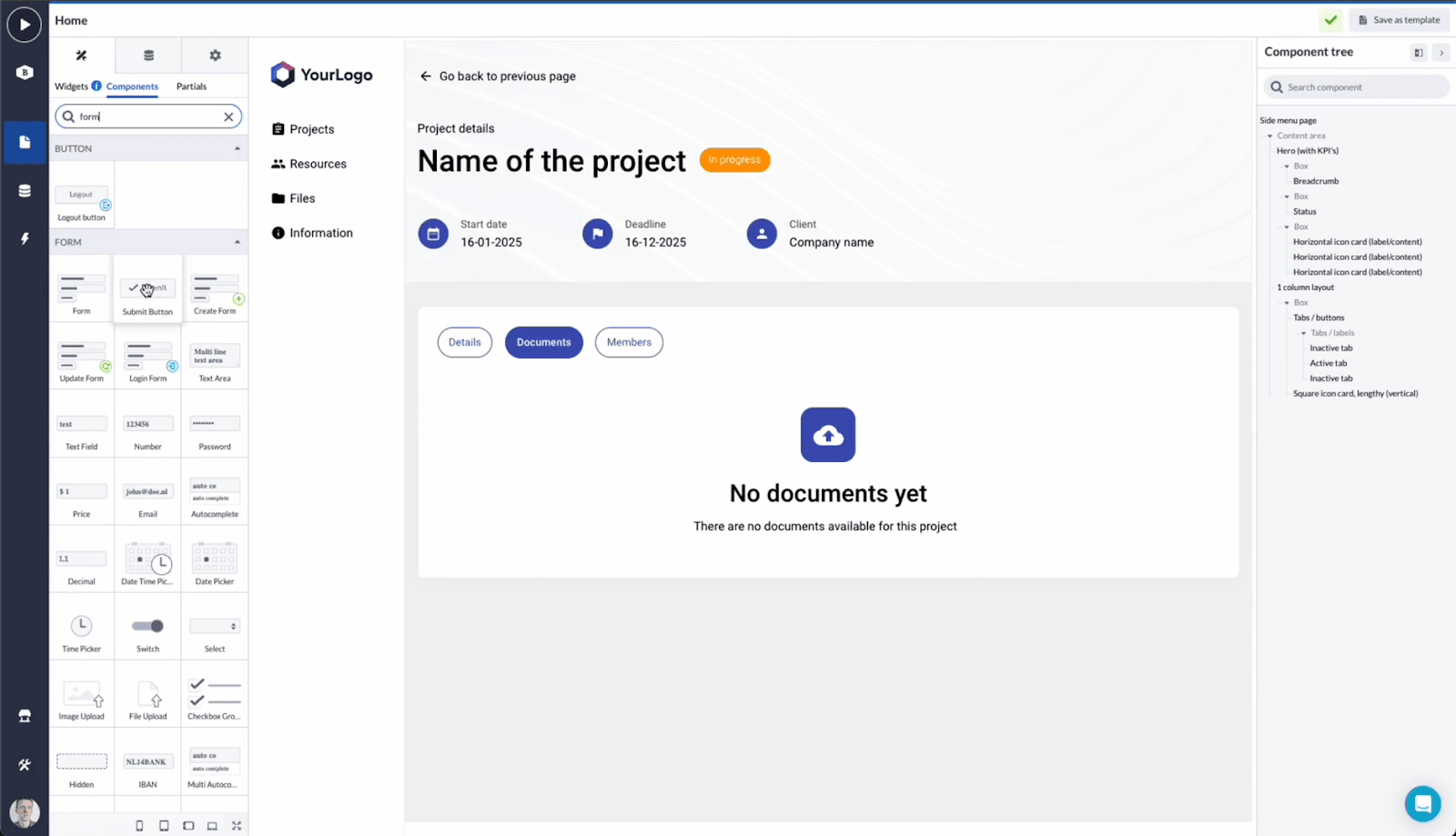Viewport: 1456px width, 836px height.
Task: Open the Widgets tab
Action: coord(72,86)
